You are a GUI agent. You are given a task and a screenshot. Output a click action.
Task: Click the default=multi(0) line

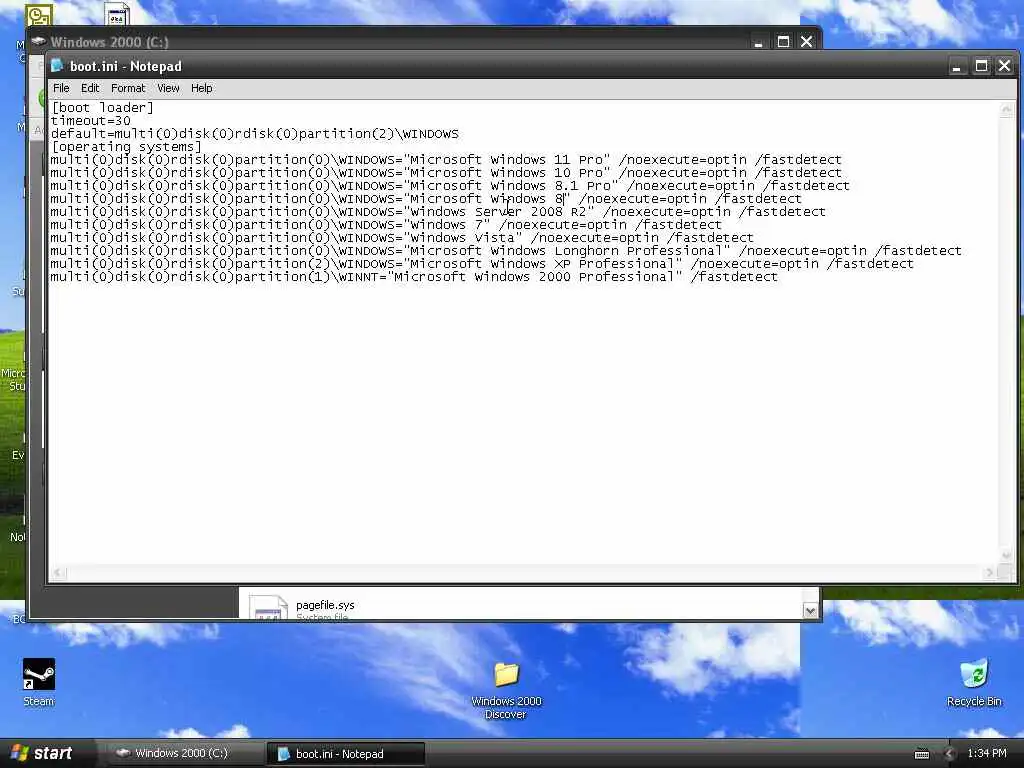[x=255, y=134]
